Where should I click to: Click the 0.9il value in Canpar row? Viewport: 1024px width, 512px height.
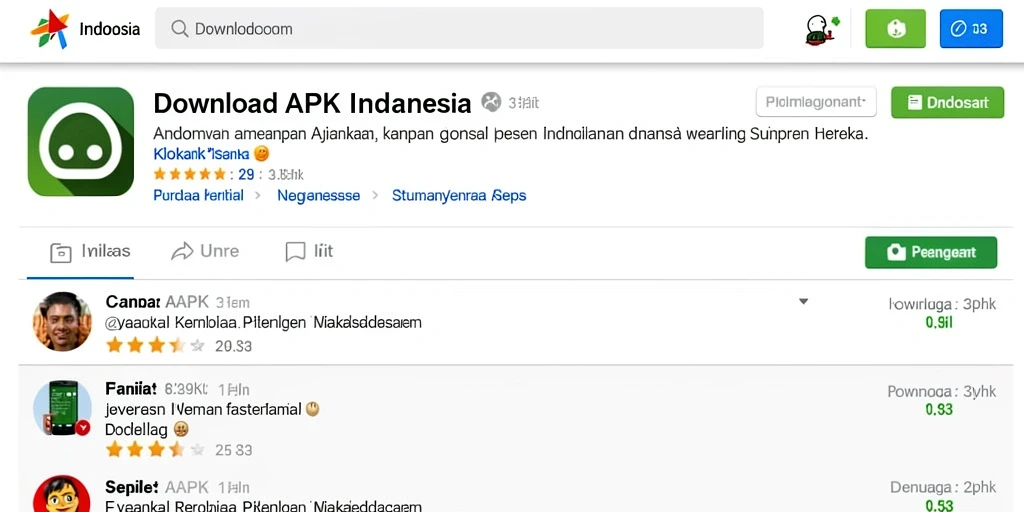tap(939, 322)
